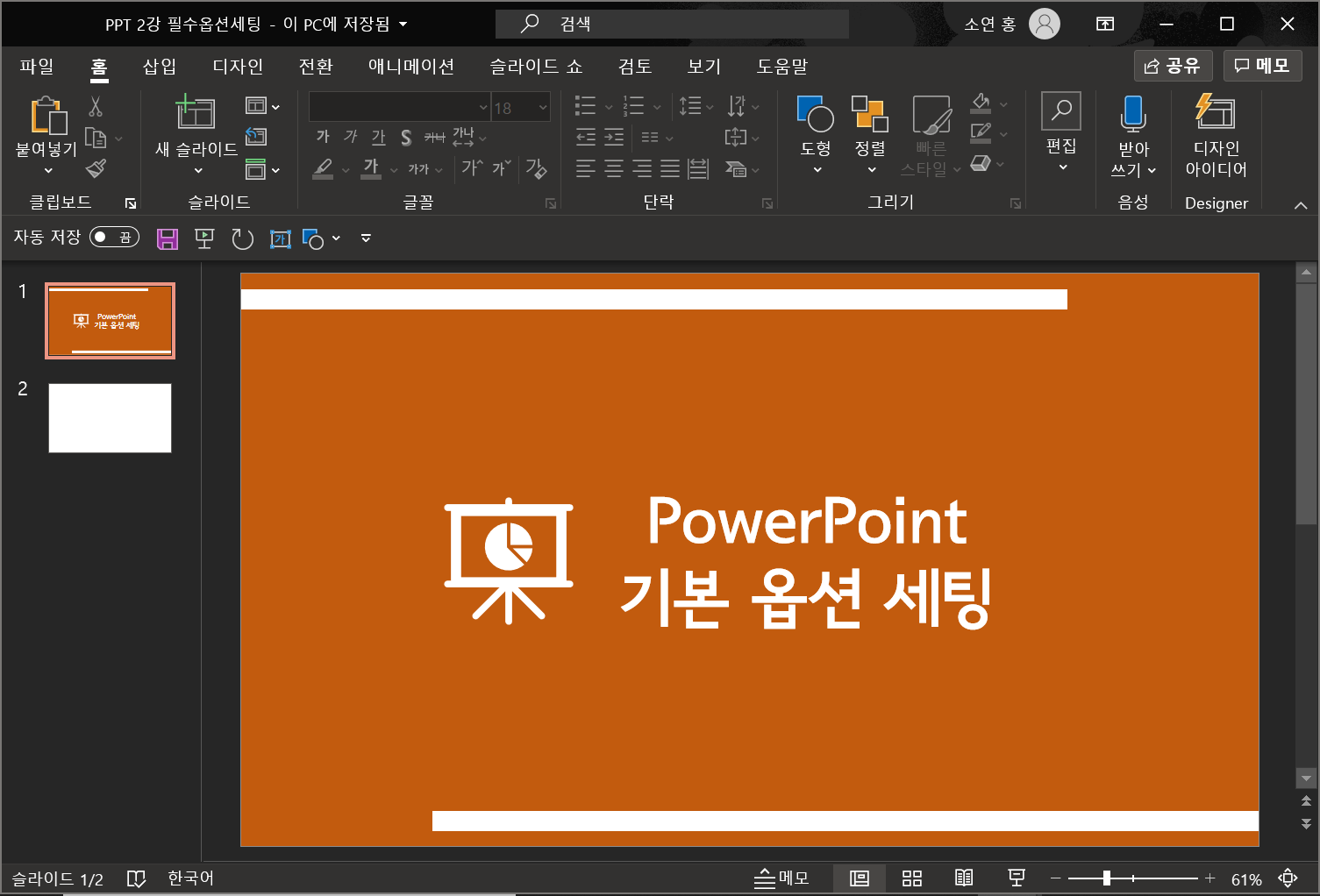Click the Cut scissors icon
Image resolution: width=1320 pixels, height=896 pixels.
click(96, 107)
